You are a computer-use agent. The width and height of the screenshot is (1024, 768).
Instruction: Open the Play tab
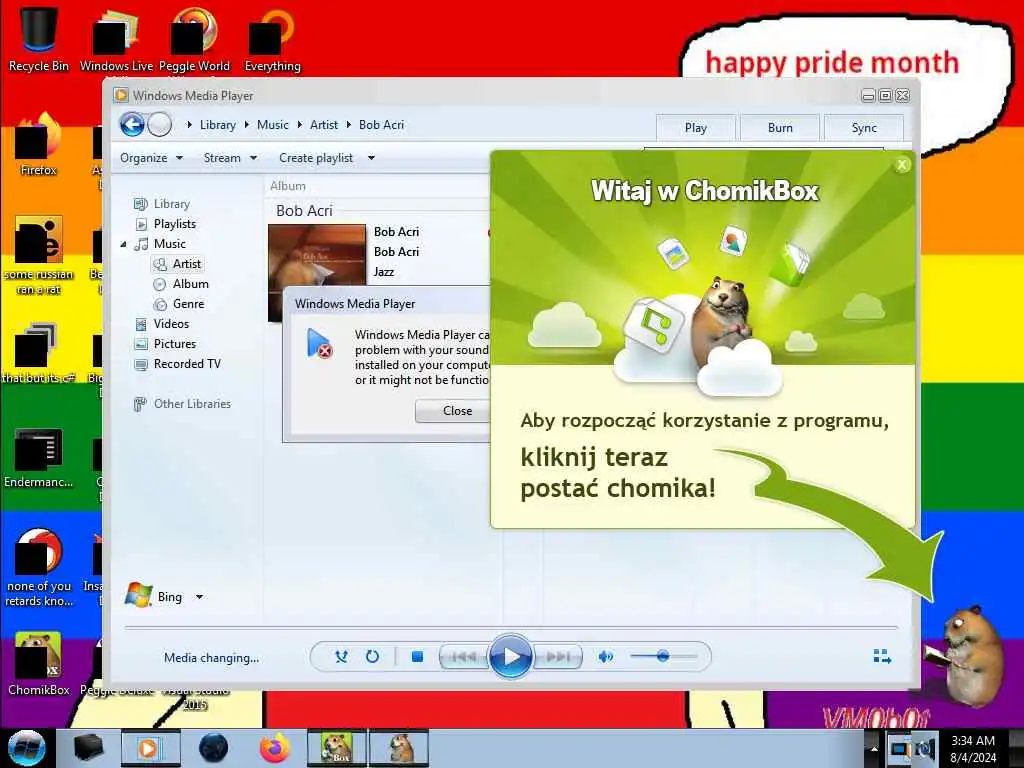(696, 128)
